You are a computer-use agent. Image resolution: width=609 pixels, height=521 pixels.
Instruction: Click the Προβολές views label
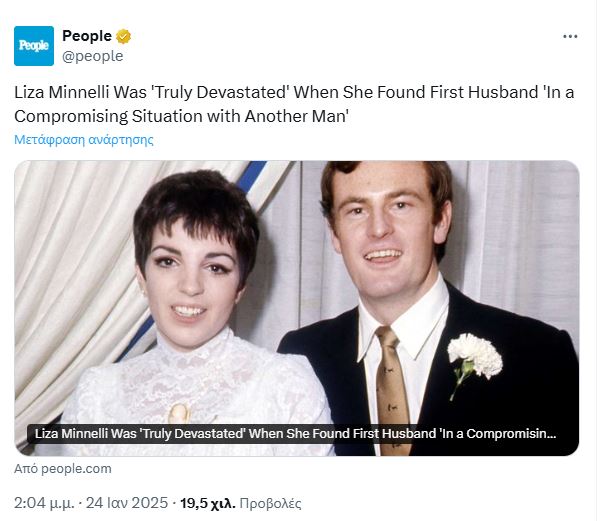click(270, 503)
